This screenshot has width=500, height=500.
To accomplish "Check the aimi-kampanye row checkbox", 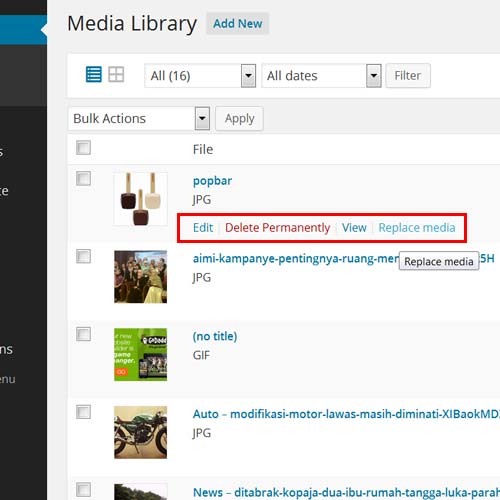I will [x=83, y=256].
